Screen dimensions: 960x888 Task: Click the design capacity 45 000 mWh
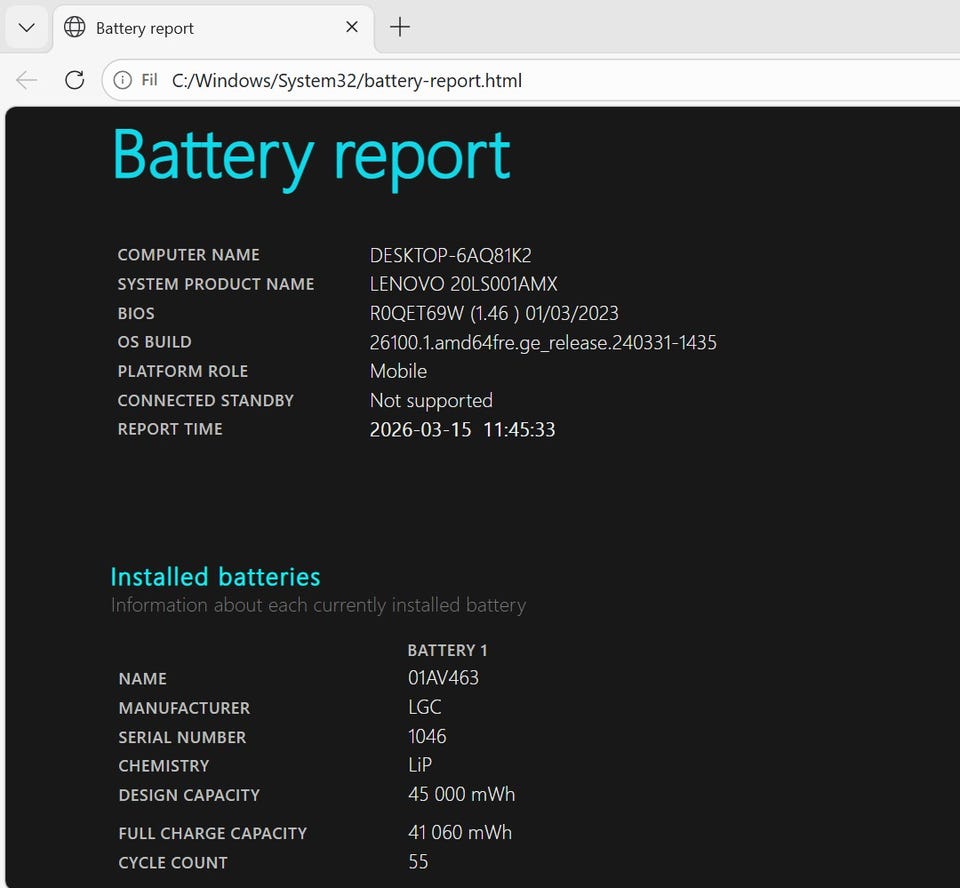(x=461, y=795)
